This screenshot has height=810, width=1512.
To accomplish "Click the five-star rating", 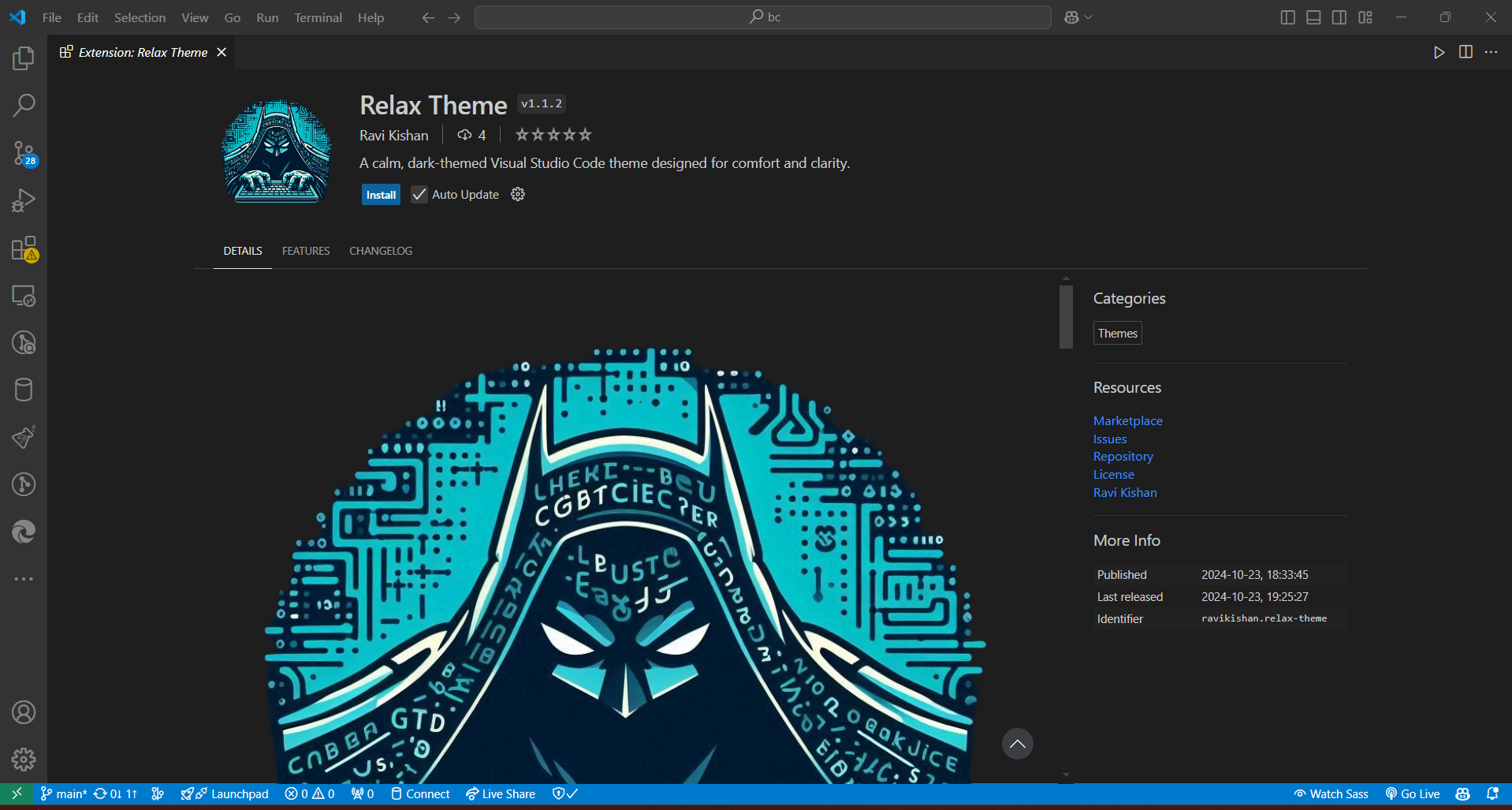I will 553,135.
